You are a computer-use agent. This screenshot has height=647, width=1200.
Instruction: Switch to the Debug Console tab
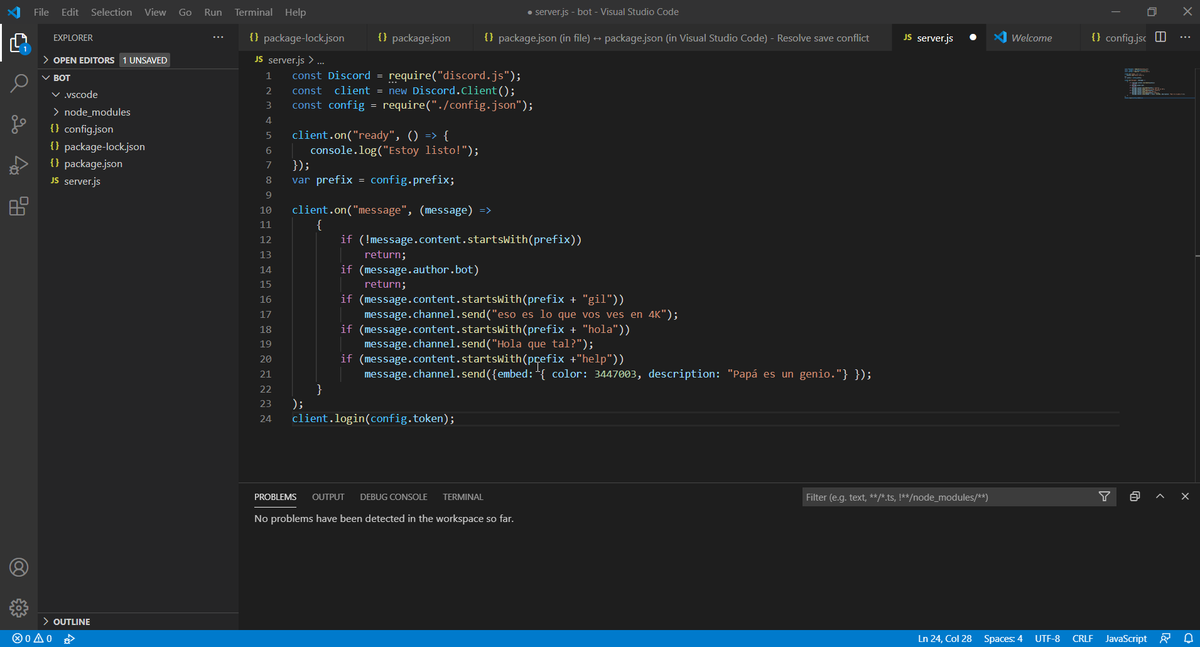click(393, 497)
